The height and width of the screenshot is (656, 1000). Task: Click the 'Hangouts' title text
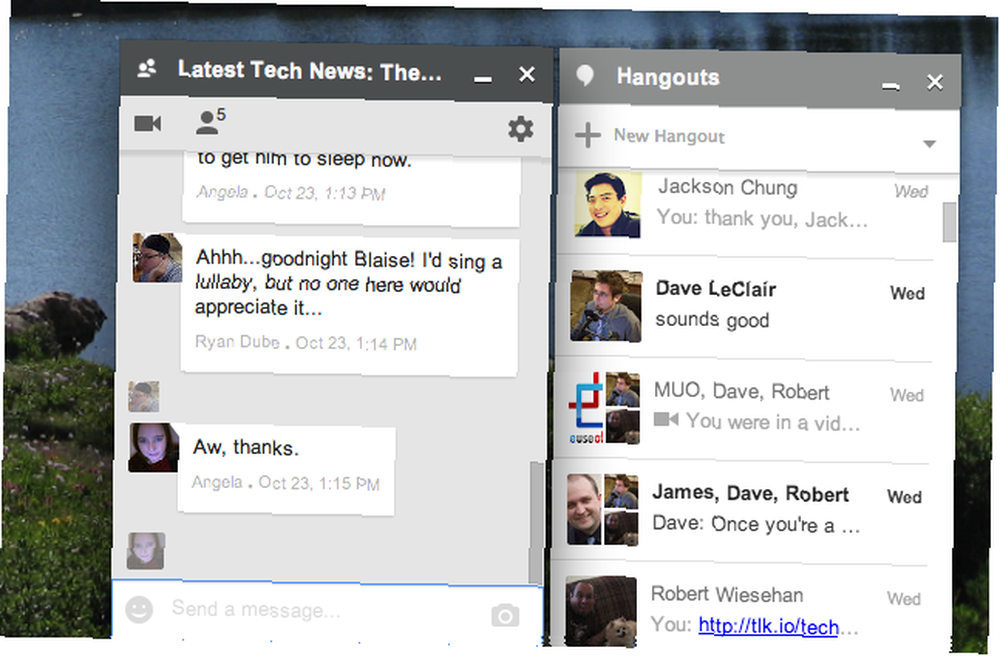668,77
